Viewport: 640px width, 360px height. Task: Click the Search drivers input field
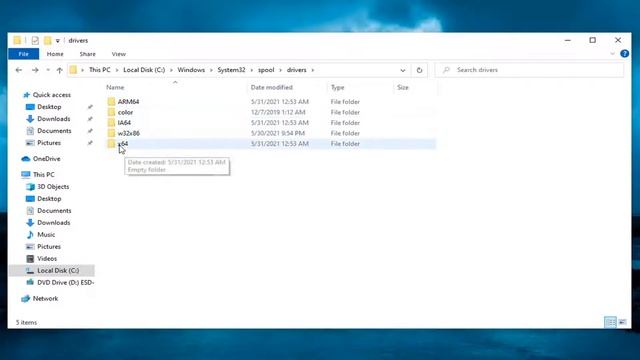pyautogui.click(x=529, y=70)
